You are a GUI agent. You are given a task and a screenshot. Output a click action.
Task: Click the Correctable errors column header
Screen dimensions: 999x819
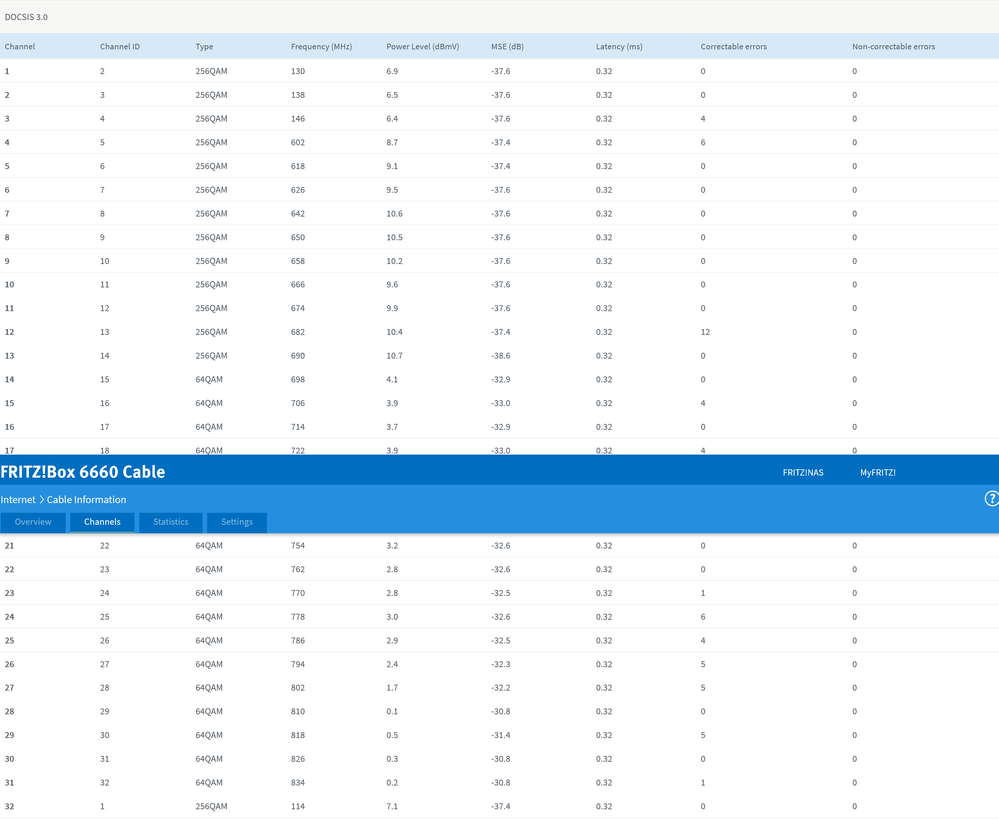coord(733,47)
